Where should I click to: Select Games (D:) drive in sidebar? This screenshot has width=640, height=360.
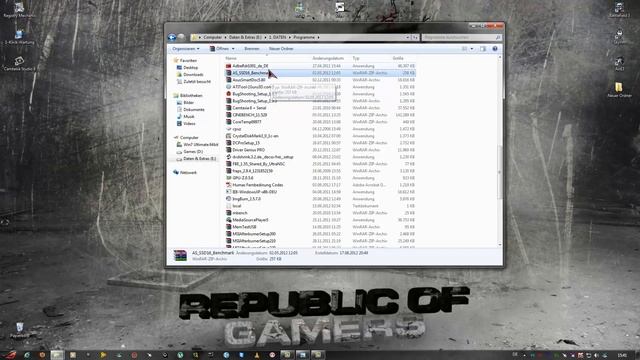click(193, 151)
